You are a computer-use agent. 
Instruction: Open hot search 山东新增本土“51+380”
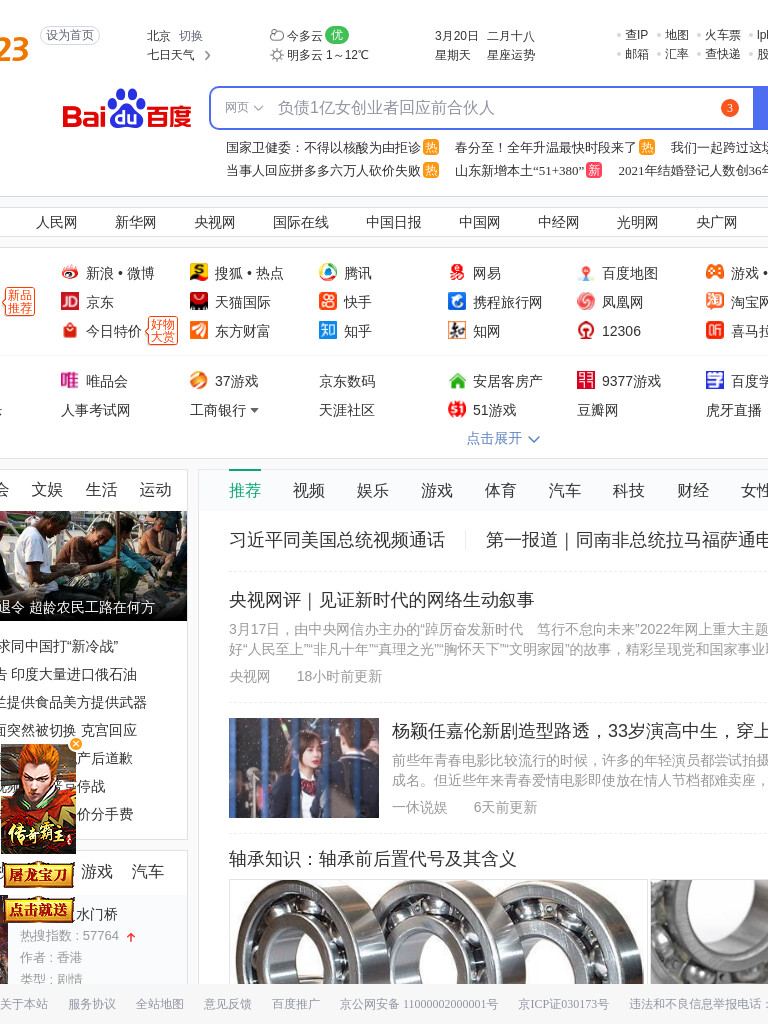click(519, 170)
